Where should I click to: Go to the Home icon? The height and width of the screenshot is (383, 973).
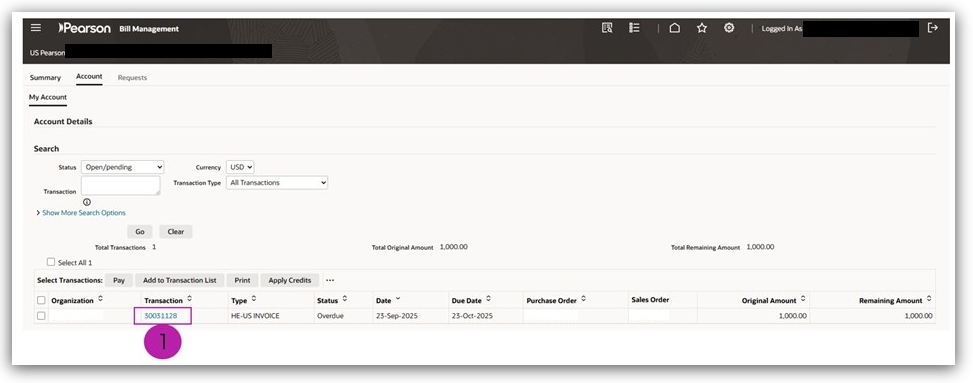click(x=675, y=28)
